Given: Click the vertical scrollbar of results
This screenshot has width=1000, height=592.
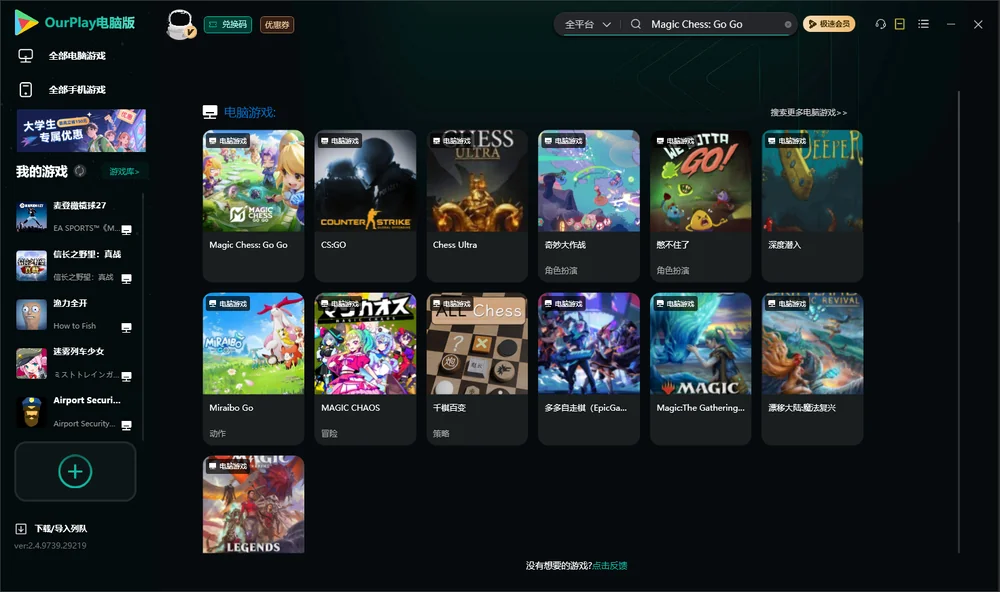Looking at the screenshot, I should 959,322.
